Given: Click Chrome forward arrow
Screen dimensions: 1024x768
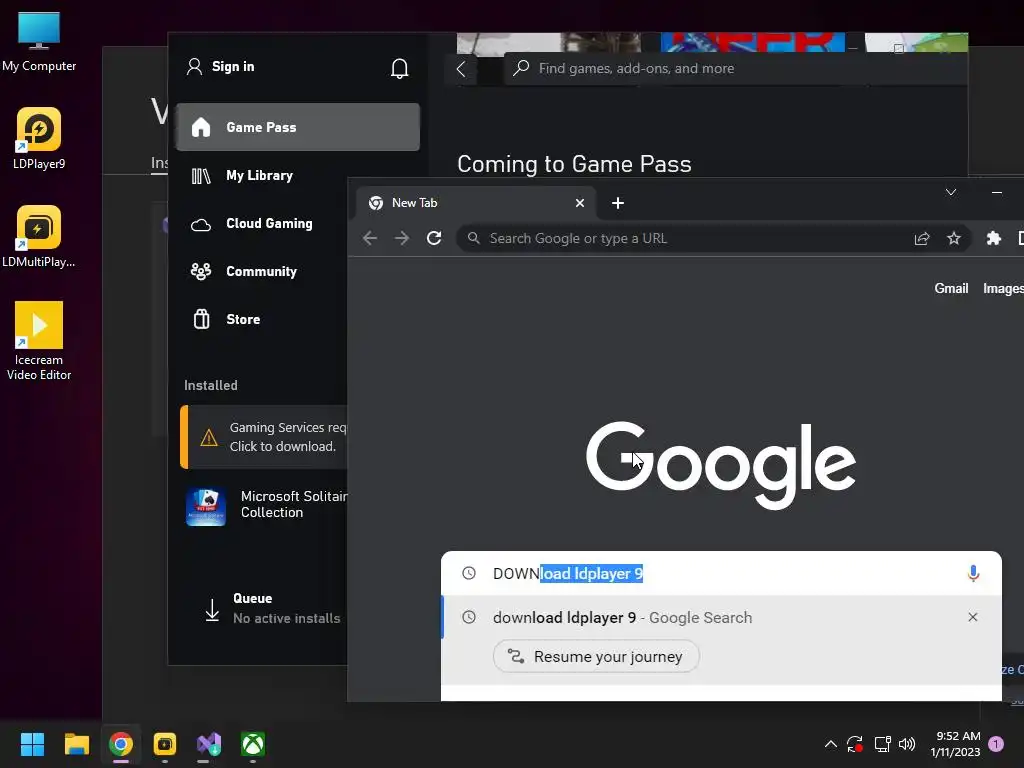Looking at the screenshot, I should [x=402, y=238].
